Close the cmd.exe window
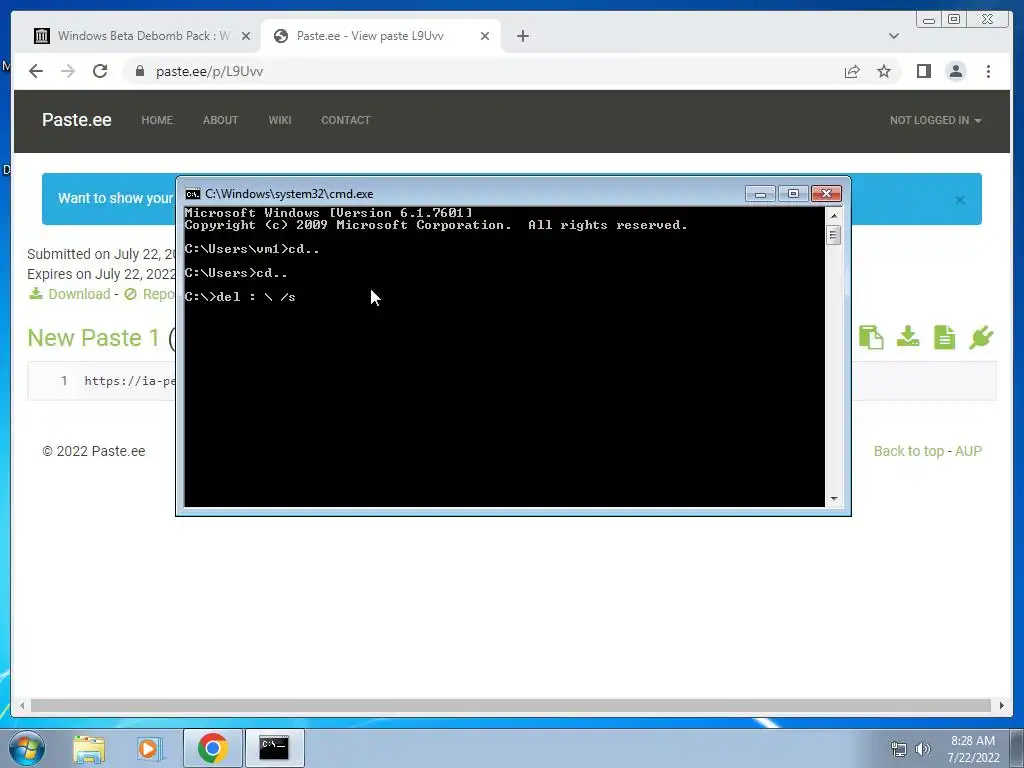 (x=826, y=194)
